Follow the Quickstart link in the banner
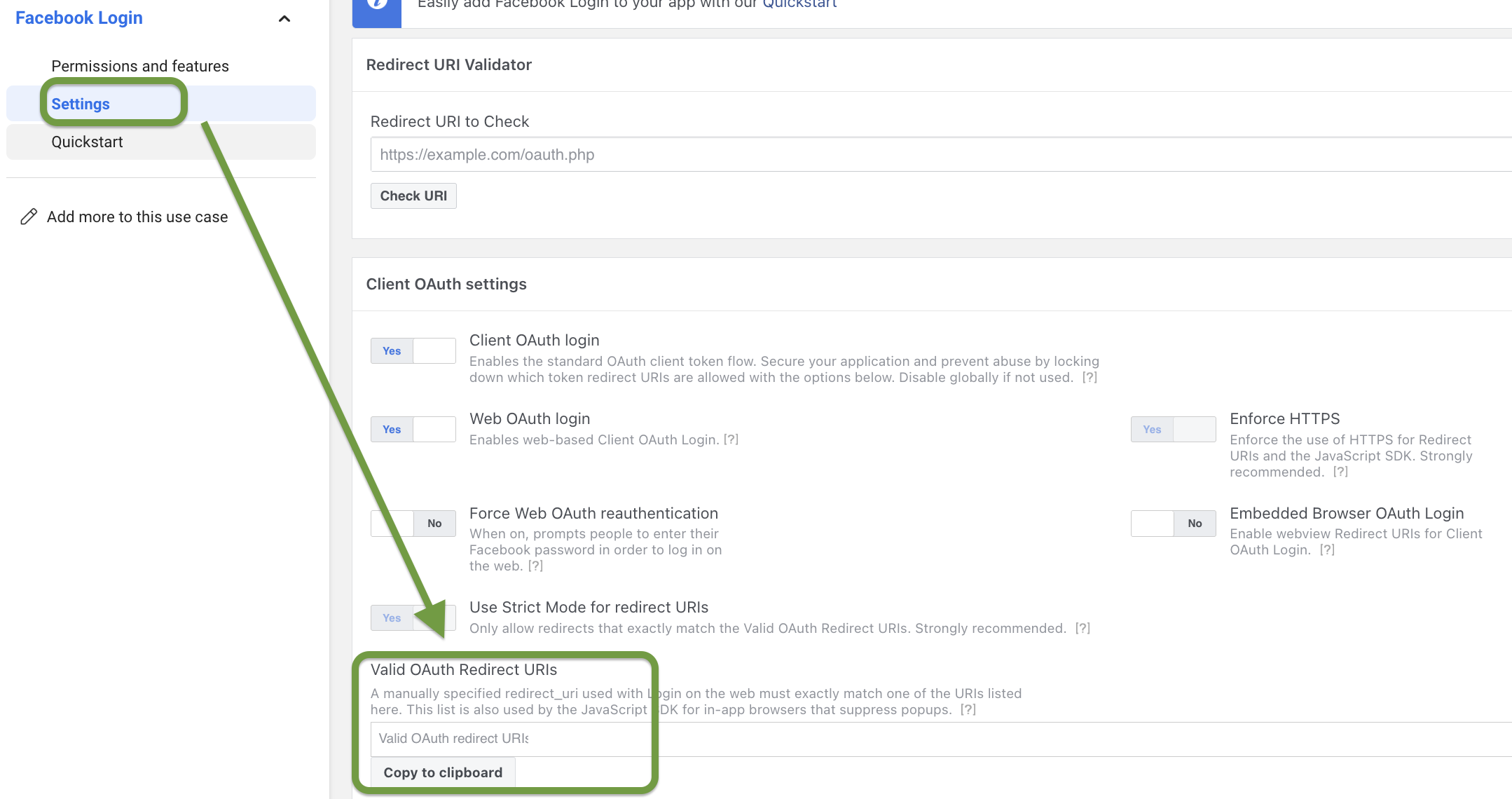Screen dimensions: 1512x799 click(x=799, y=4)
